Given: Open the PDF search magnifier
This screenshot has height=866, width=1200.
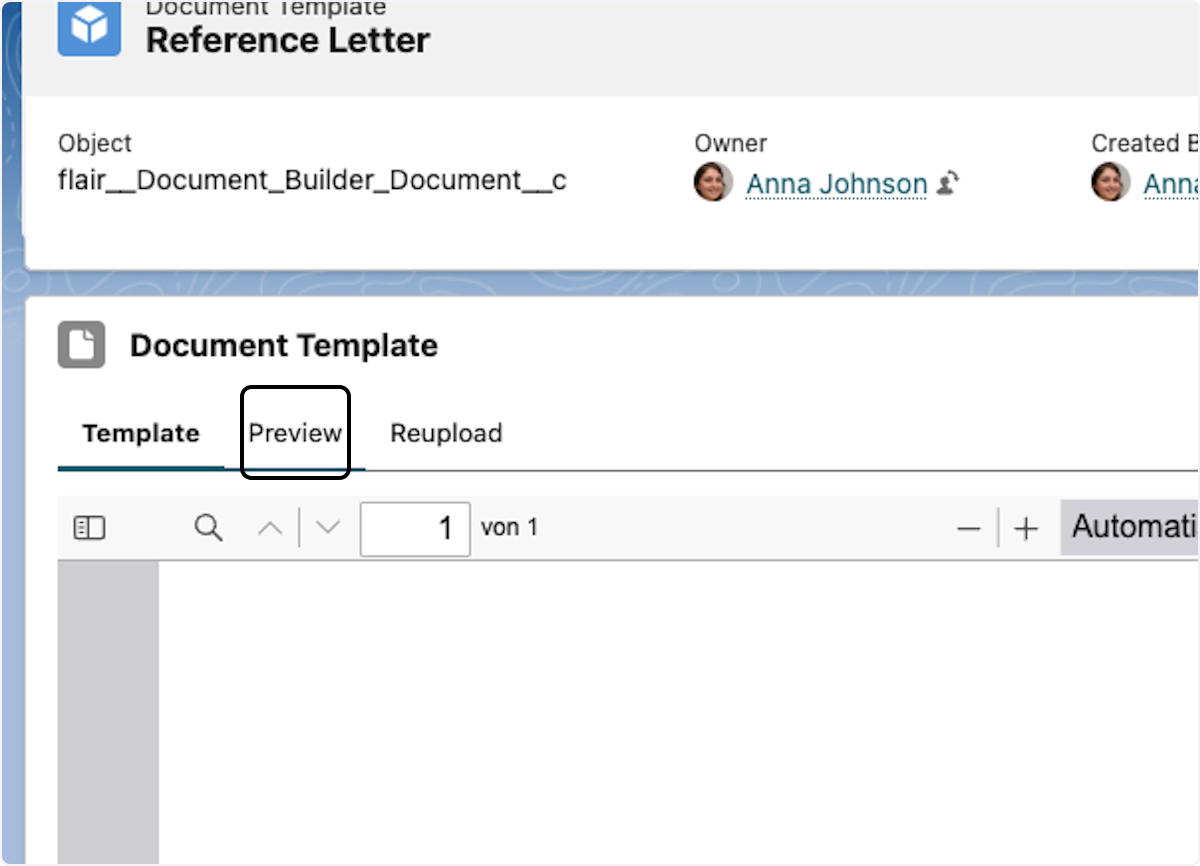Looking at the screenshot, I should click(x=208, y=528).
